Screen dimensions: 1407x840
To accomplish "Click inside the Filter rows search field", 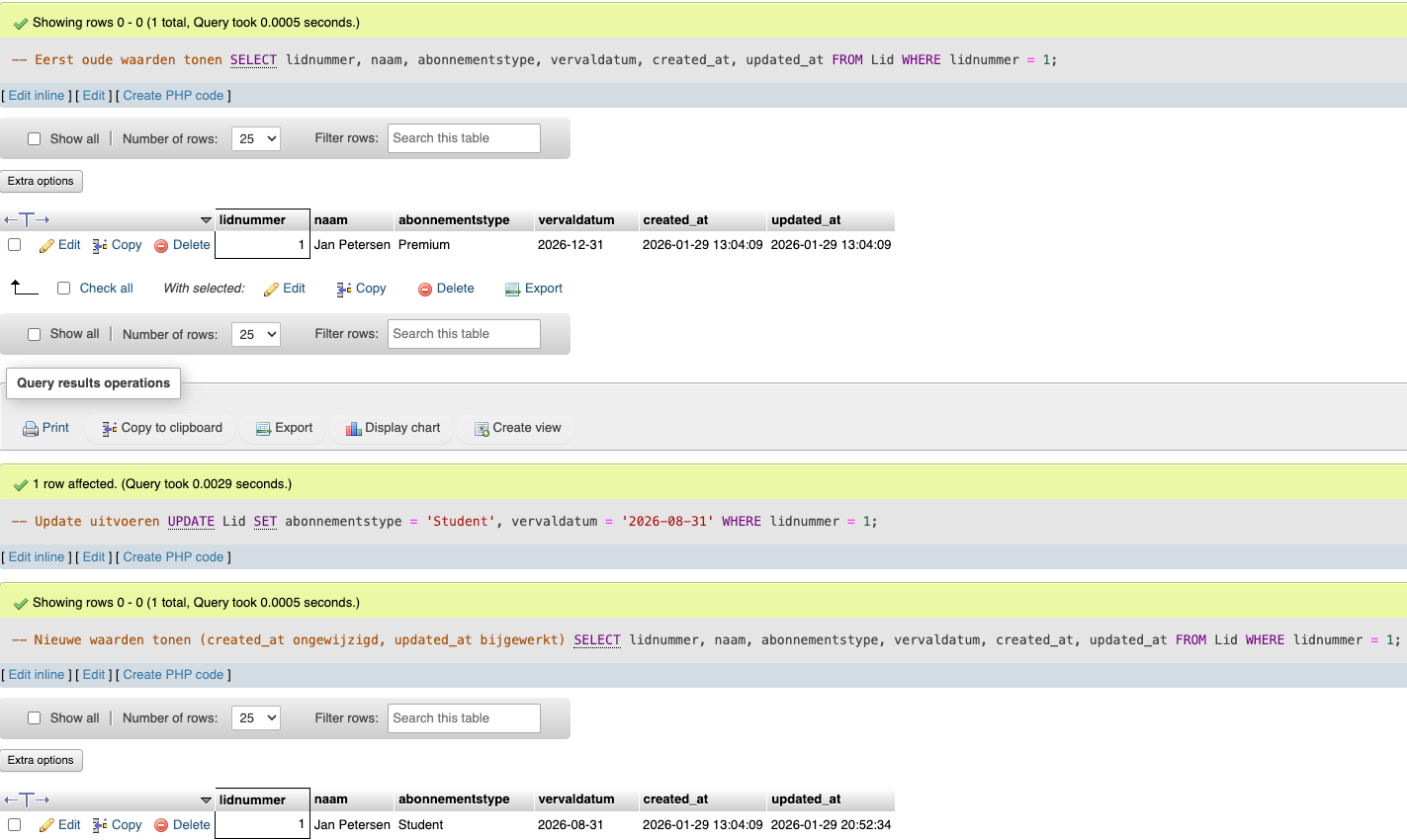I will 464,138.
